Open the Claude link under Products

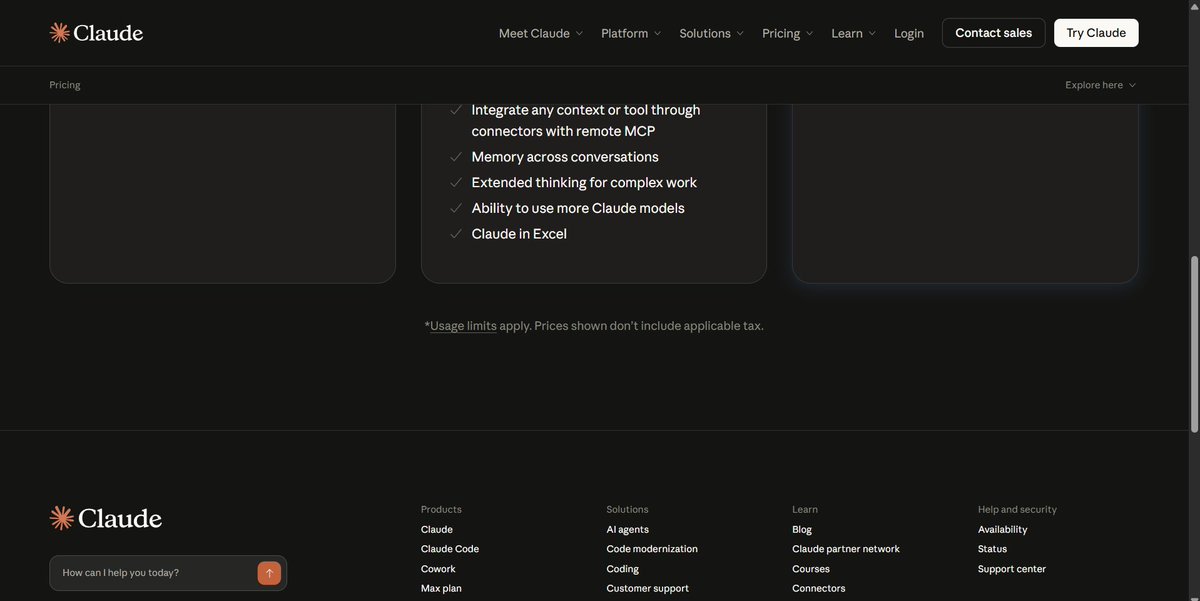(x=437, y=530)
